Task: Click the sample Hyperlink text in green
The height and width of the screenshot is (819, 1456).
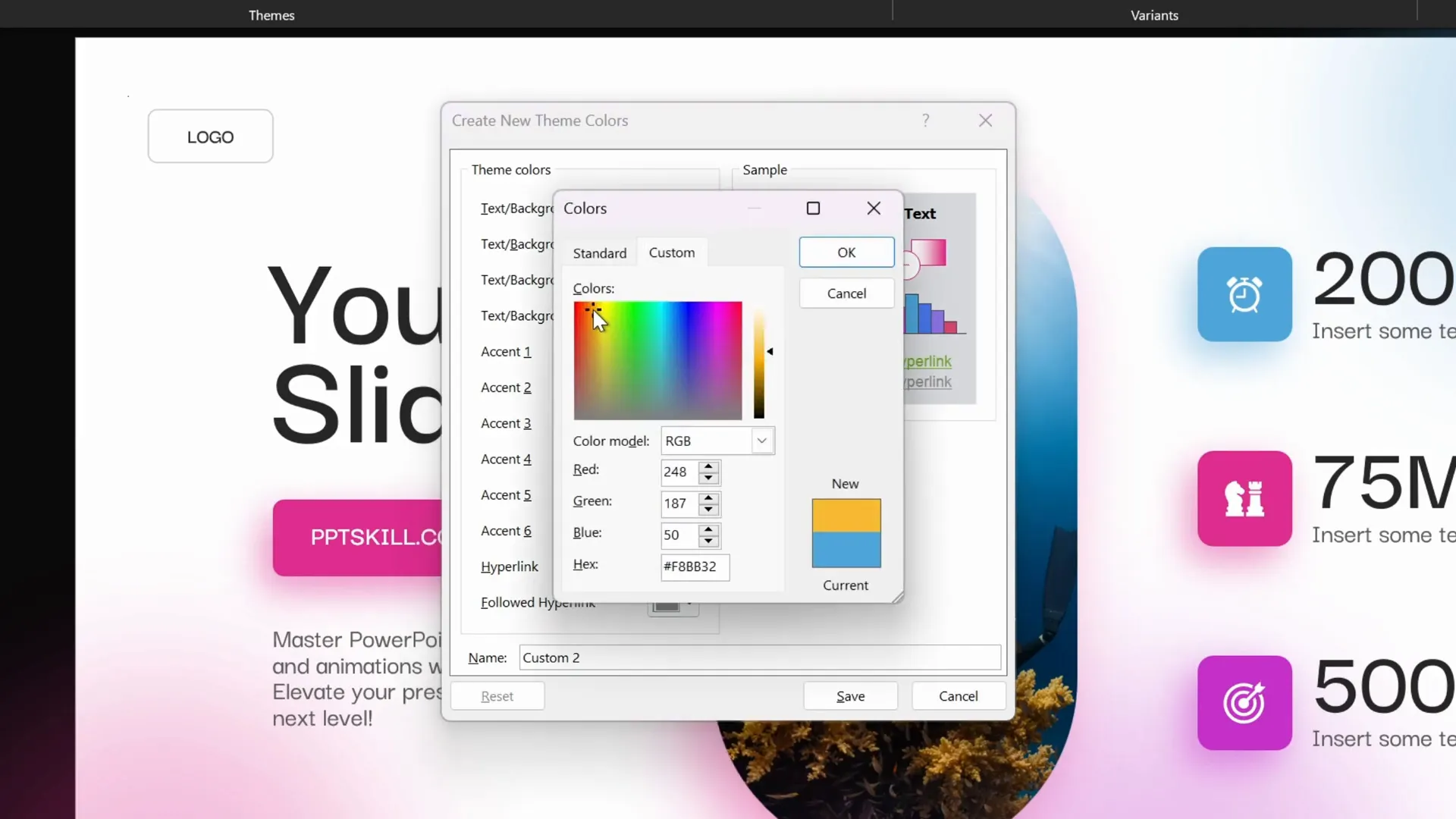Action: pos(928,362)
